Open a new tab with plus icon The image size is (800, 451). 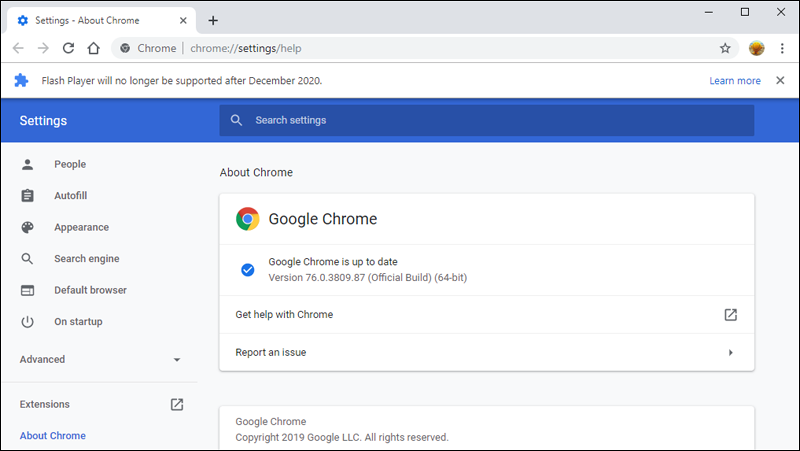(213, 20)
